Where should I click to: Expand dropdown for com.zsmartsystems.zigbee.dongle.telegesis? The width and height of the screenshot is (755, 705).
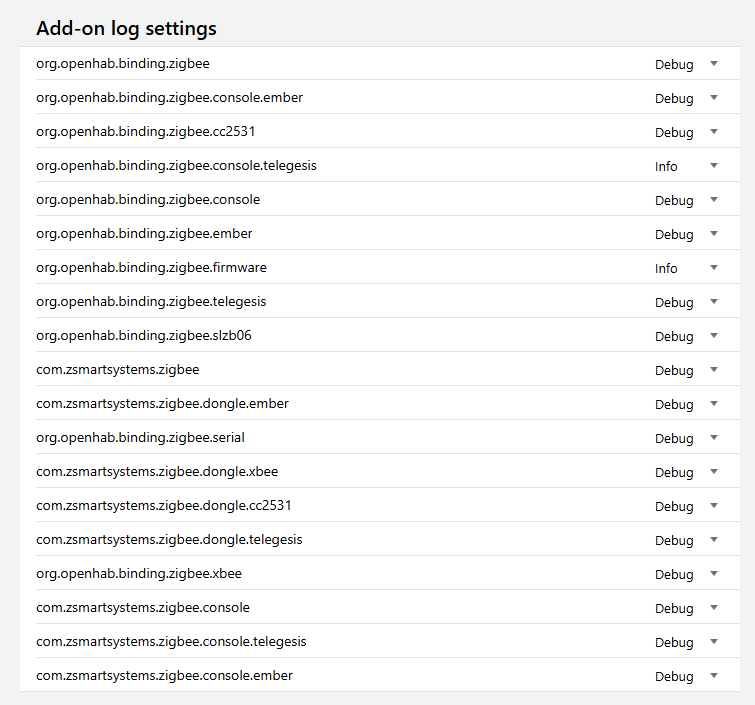[687, 540]
